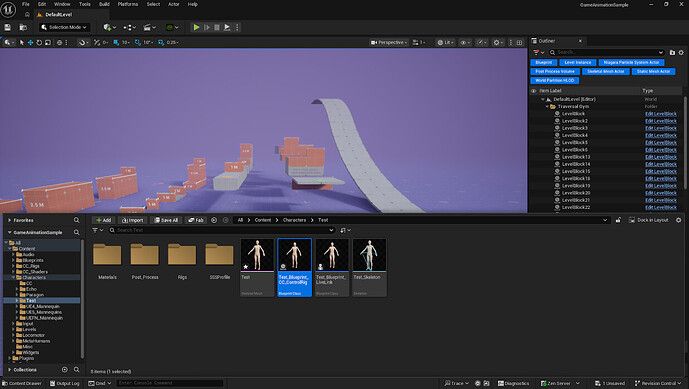The image size is (689, 389).
Task: Activate the Scale gizmo tool
Action: point(48,43)
